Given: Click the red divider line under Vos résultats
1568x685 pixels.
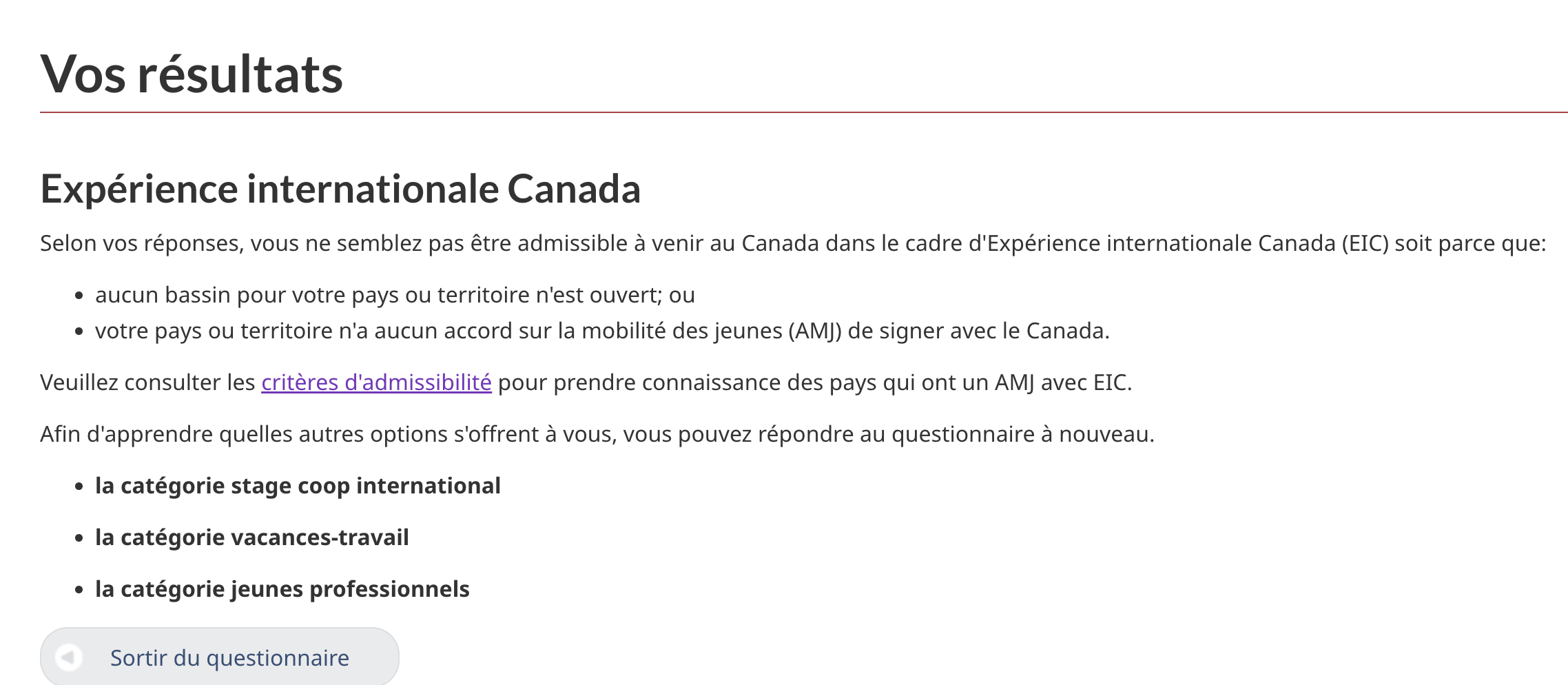Looking at the screenshot, I should point(803,112).
